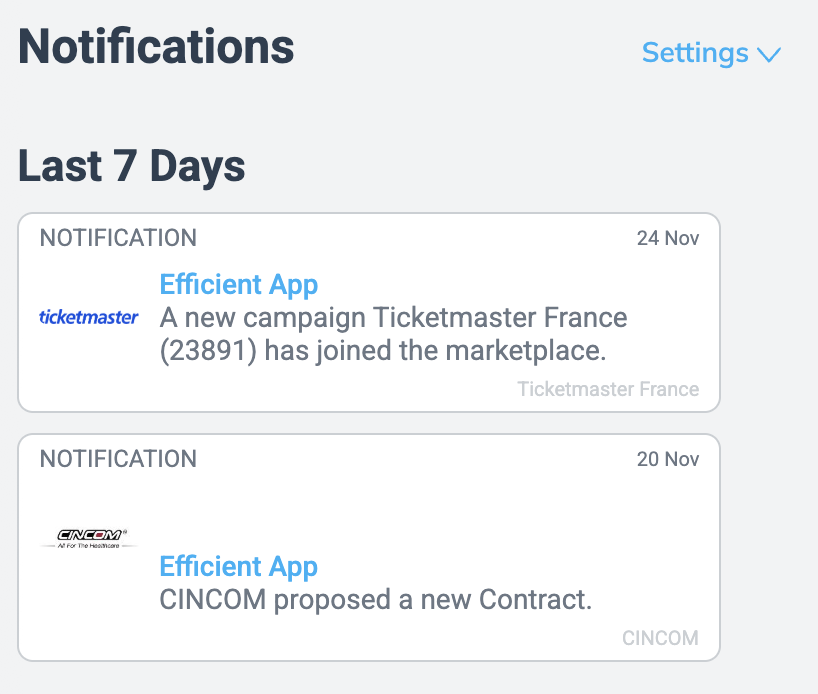The image size is (818, 694).
Task: Select the CINCOM proposed a new Contract message
Action: tap(376, 600)
